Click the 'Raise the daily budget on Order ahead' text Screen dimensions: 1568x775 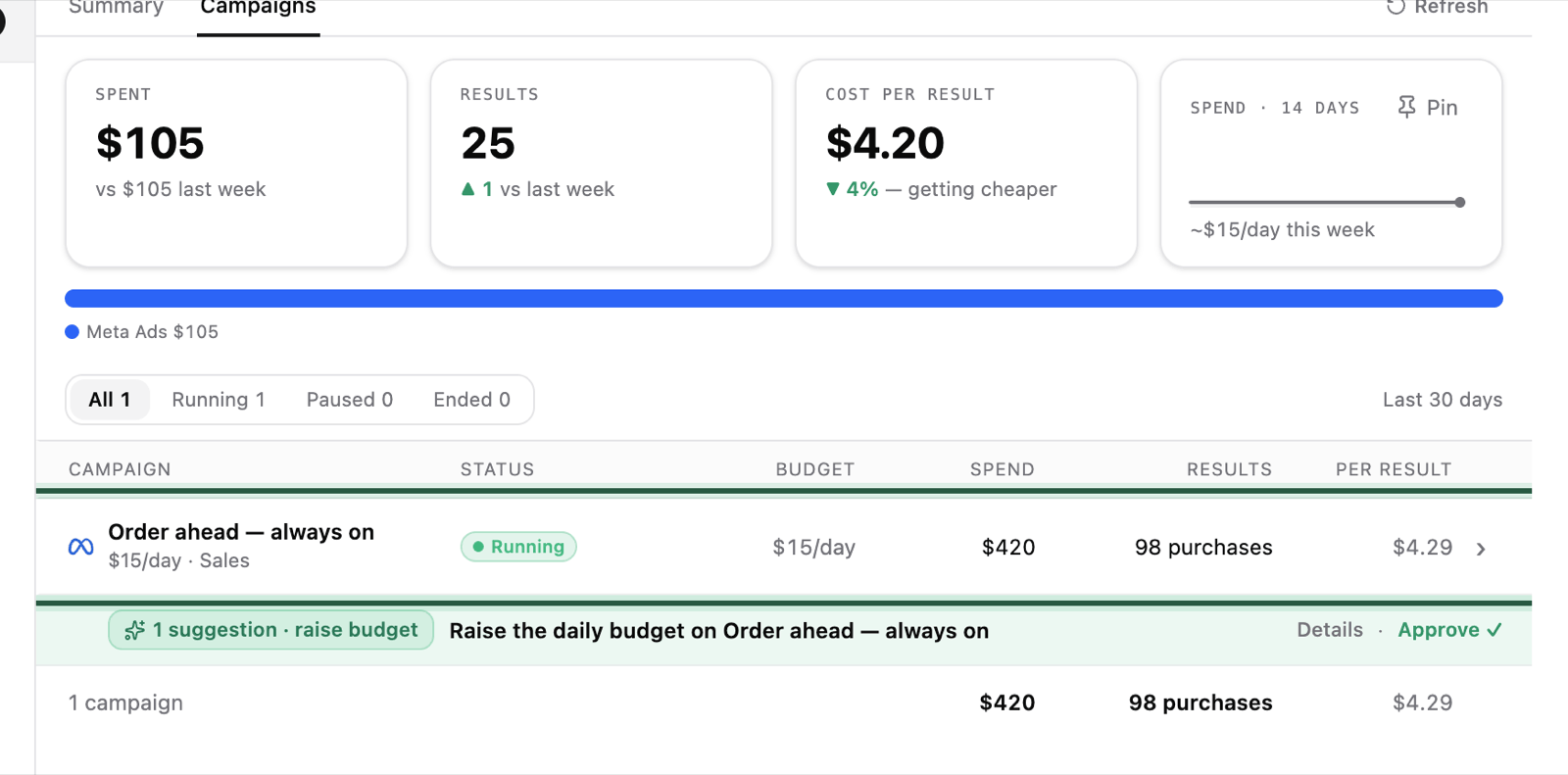coord(718,631)
